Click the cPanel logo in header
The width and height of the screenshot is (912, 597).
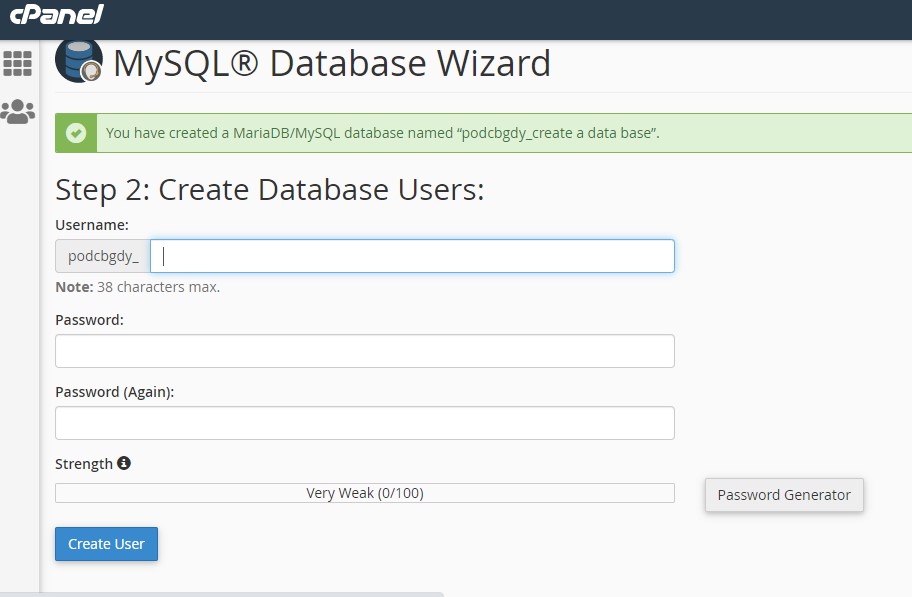pos(57,14)
